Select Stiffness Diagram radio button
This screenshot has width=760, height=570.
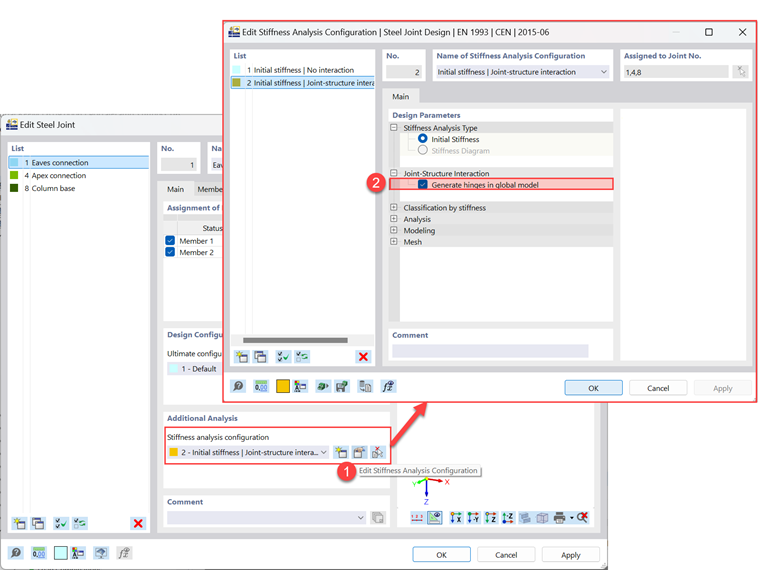click(x=423, y=150)
